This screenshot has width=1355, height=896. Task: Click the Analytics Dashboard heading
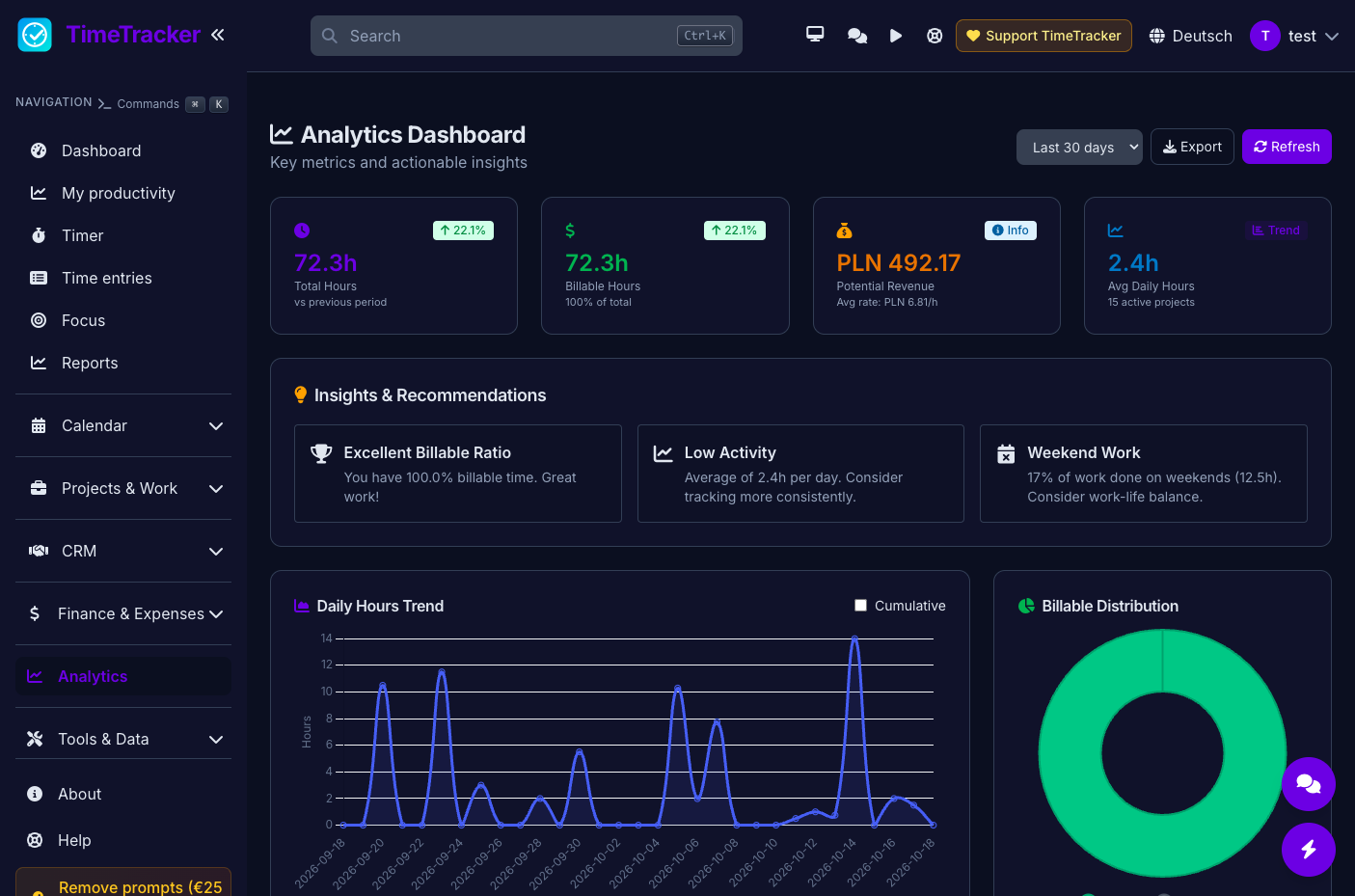click(413, 134)
